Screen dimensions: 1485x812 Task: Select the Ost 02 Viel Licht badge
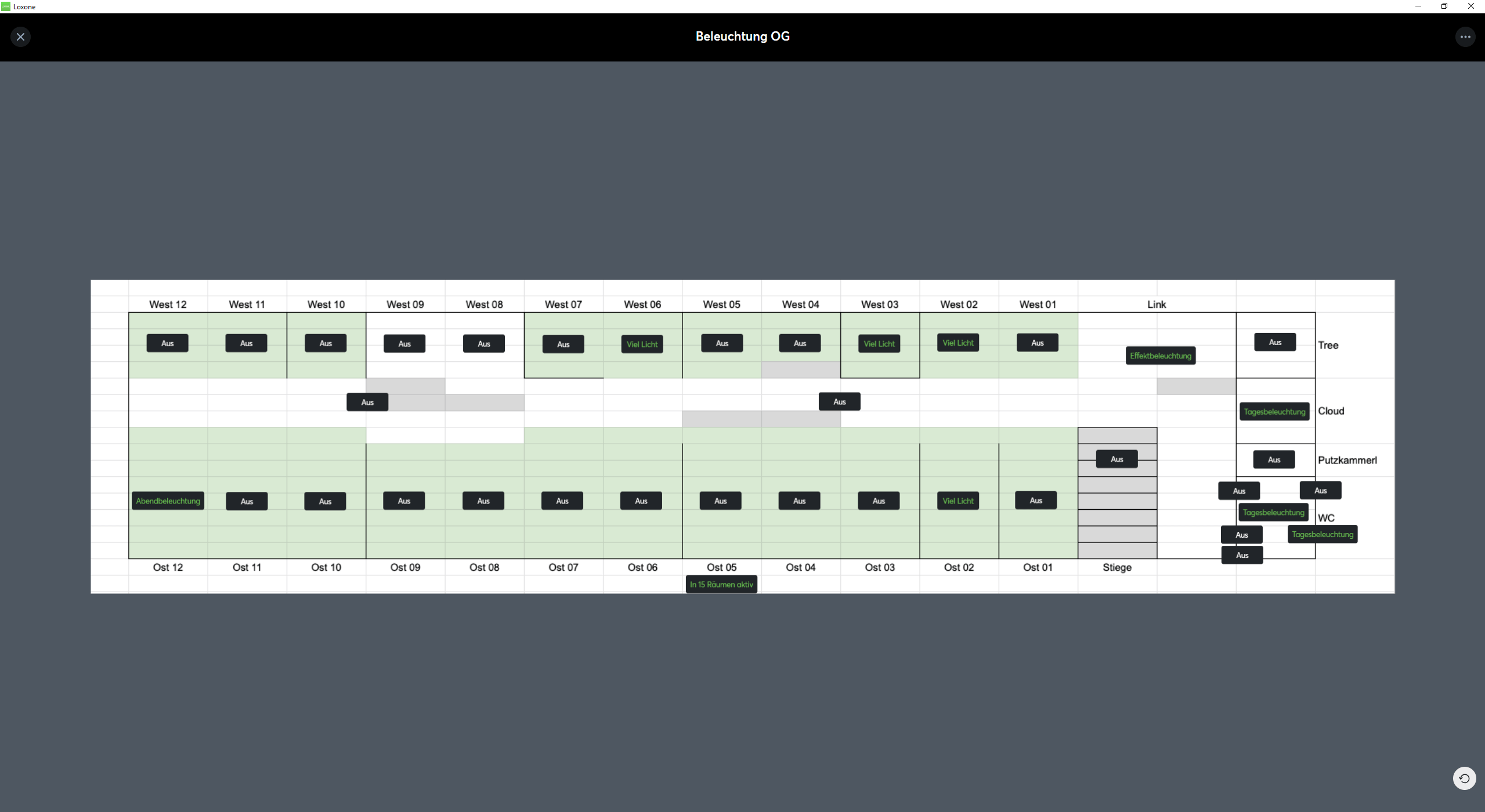click(x=958, y=501)
